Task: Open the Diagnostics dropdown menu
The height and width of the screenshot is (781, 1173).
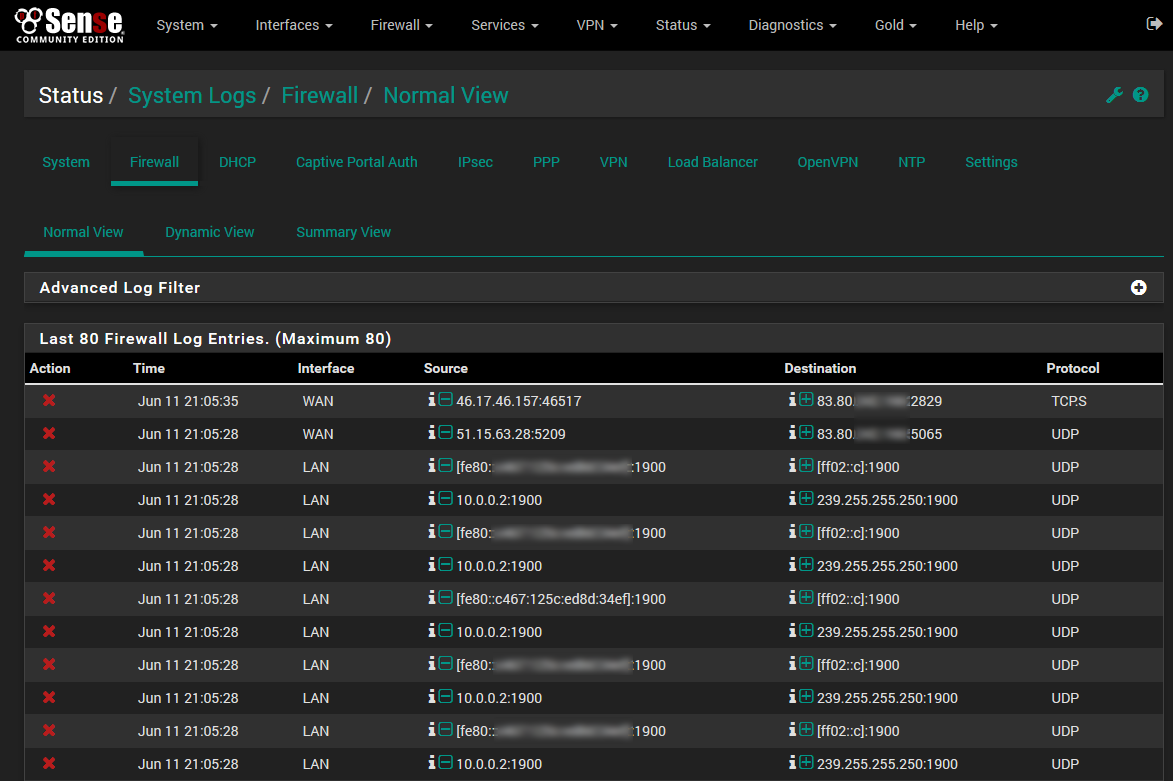Action: point(792,25)
